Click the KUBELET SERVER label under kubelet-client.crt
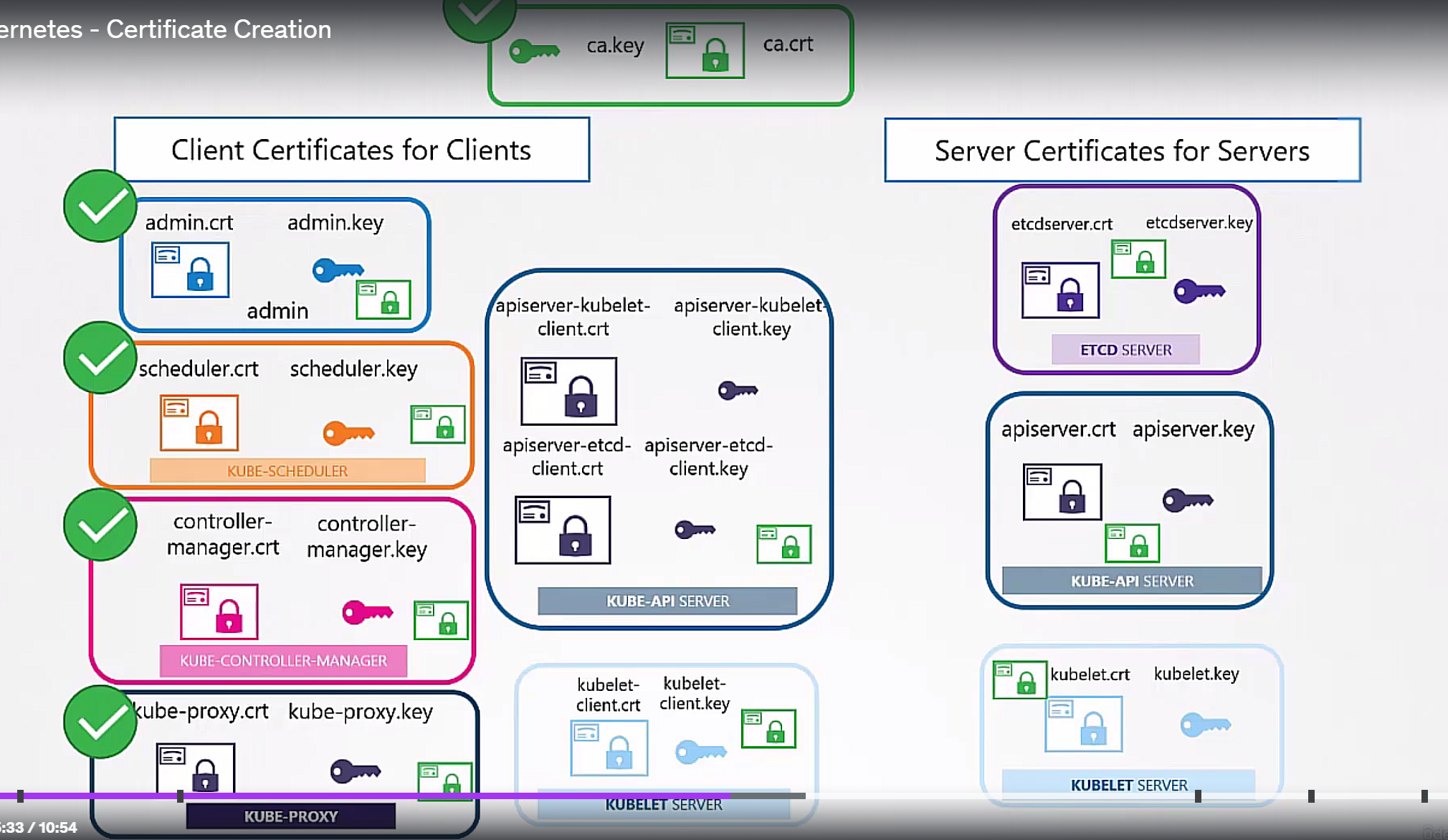 (x=664, y=804)
